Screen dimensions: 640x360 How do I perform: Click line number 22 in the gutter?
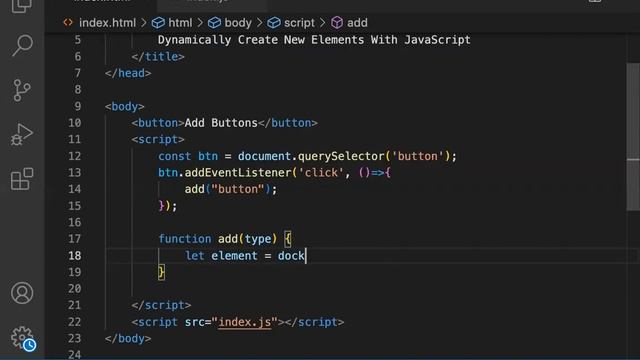[75, 322]
